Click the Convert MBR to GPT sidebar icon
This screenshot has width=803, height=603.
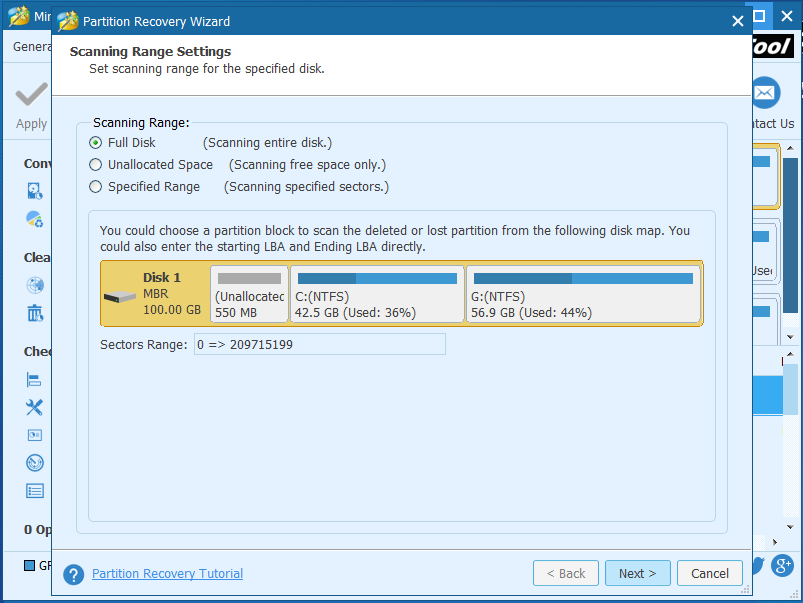tap(35, 219)
